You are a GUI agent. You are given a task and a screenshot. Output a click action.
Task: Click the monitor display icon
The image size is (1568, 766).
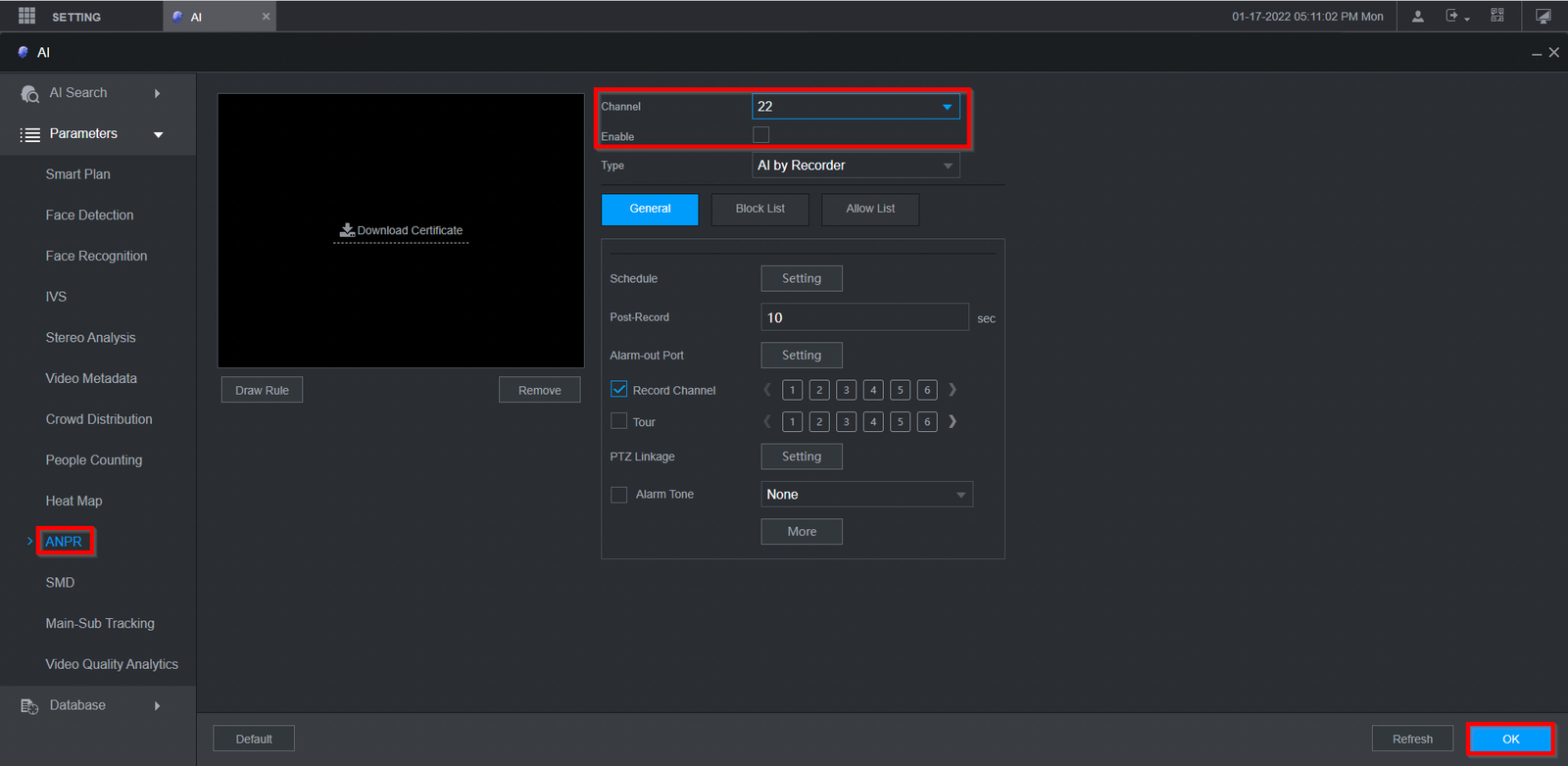coord(1543,17)
